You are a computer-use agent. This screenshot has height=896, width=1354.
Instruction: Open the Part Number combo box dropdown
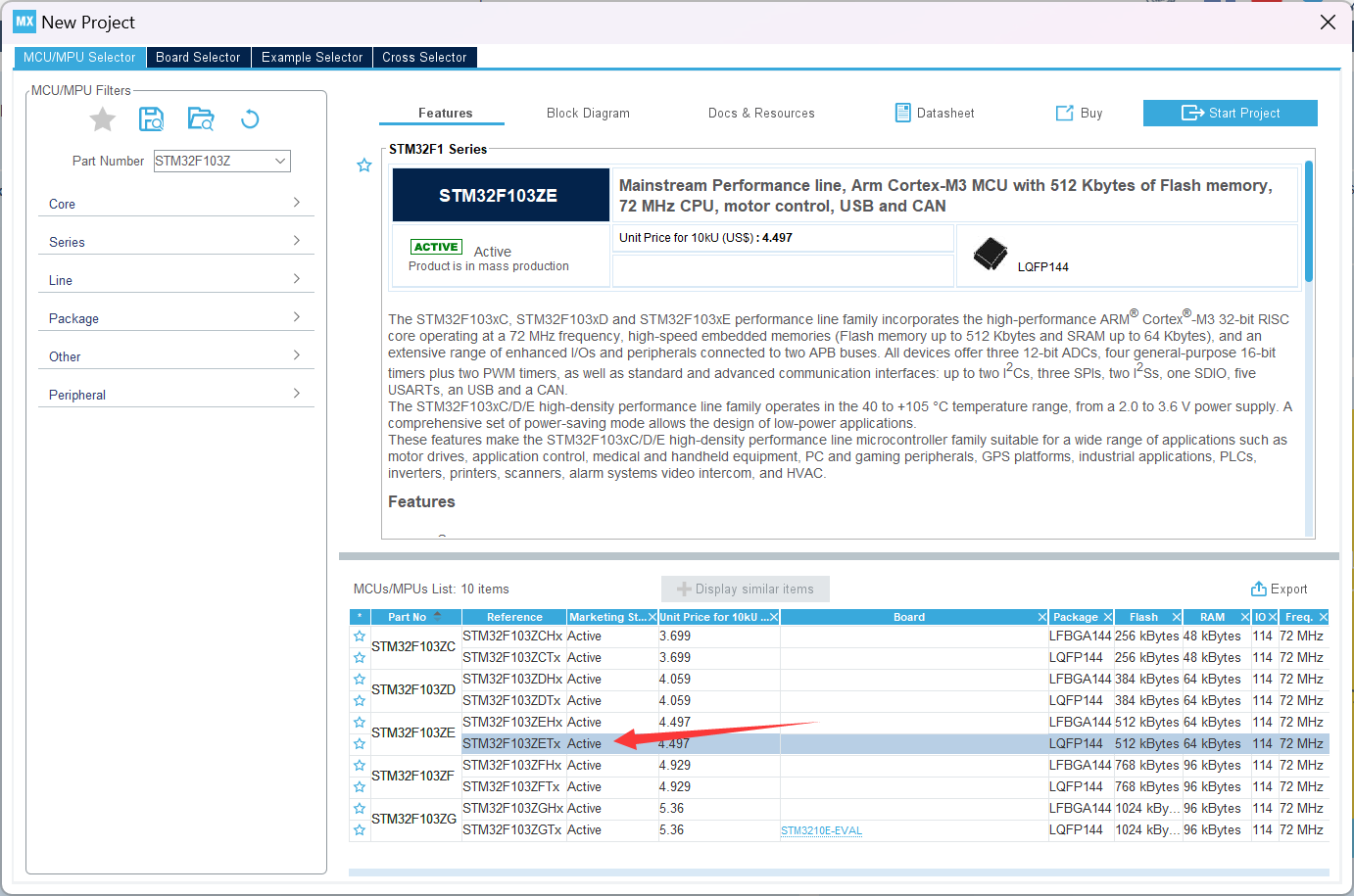(x=280, y=161)
